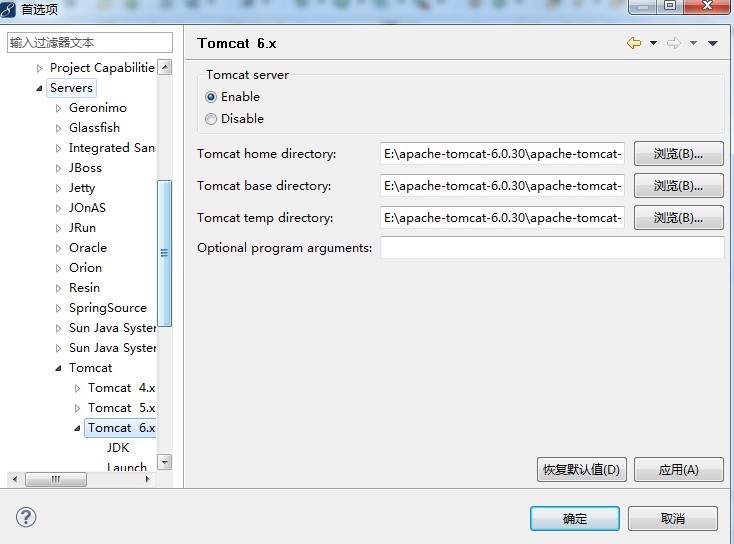This screenshot has height=544, width=734.
Task: Click horizontal scrollbar left arrow
Action: coord(15,479)
